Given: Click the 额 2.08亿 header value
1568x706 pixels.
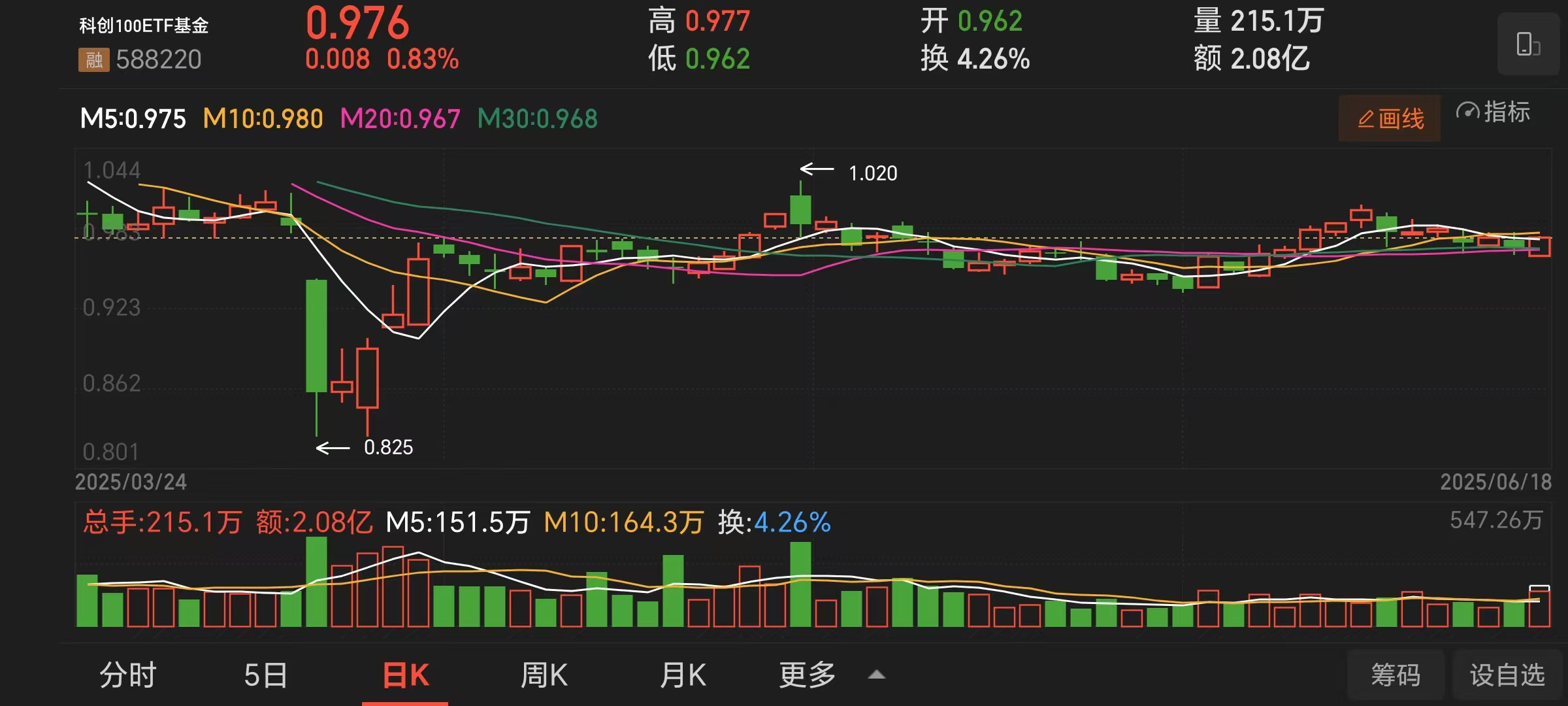Looking at the screenshot, I should point(1252,59).
